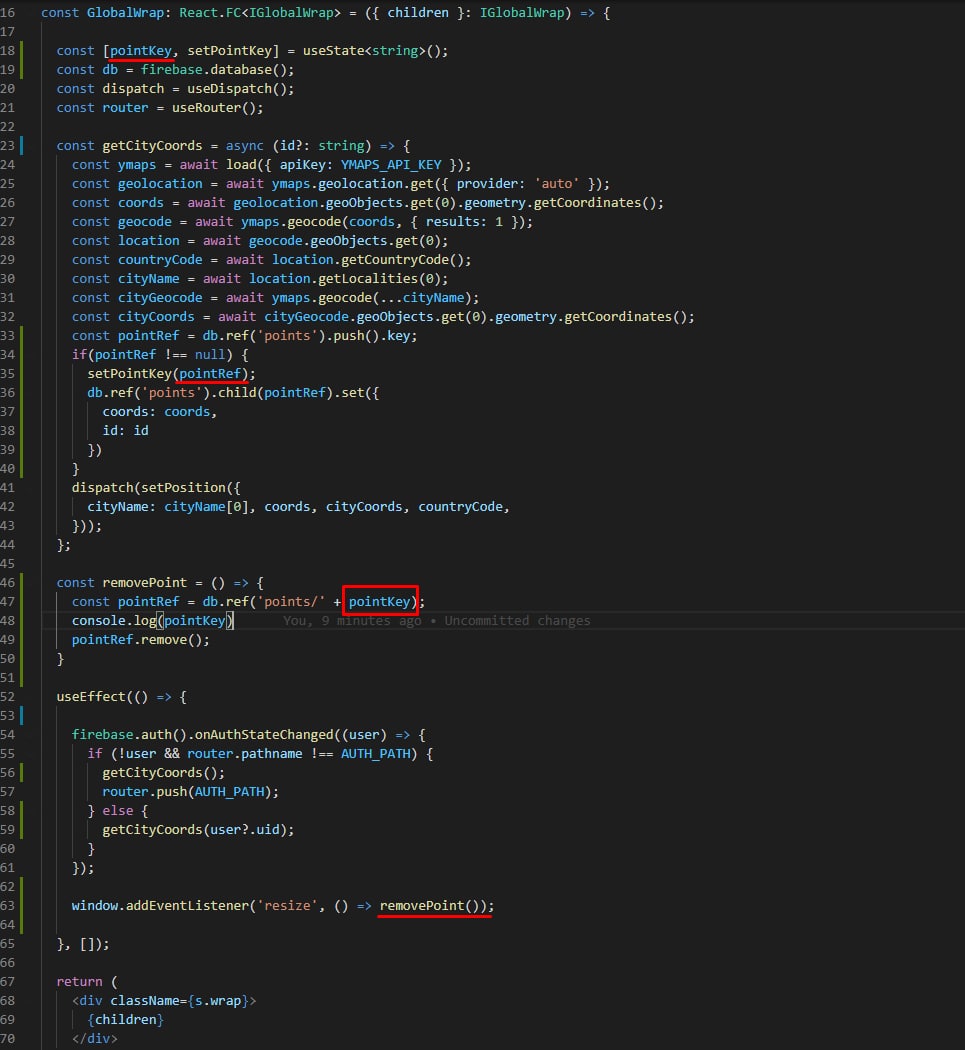Select the GlobalWrap component name on line 16
This screenshot has width=965, height=1050.
tap(125, 13)
